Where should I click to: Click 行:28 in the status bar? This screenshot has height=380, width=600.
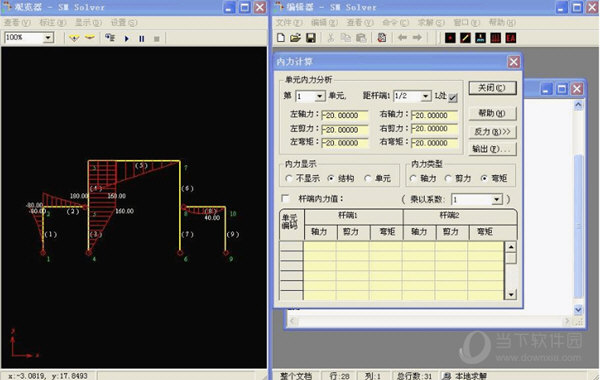point(339,376)
